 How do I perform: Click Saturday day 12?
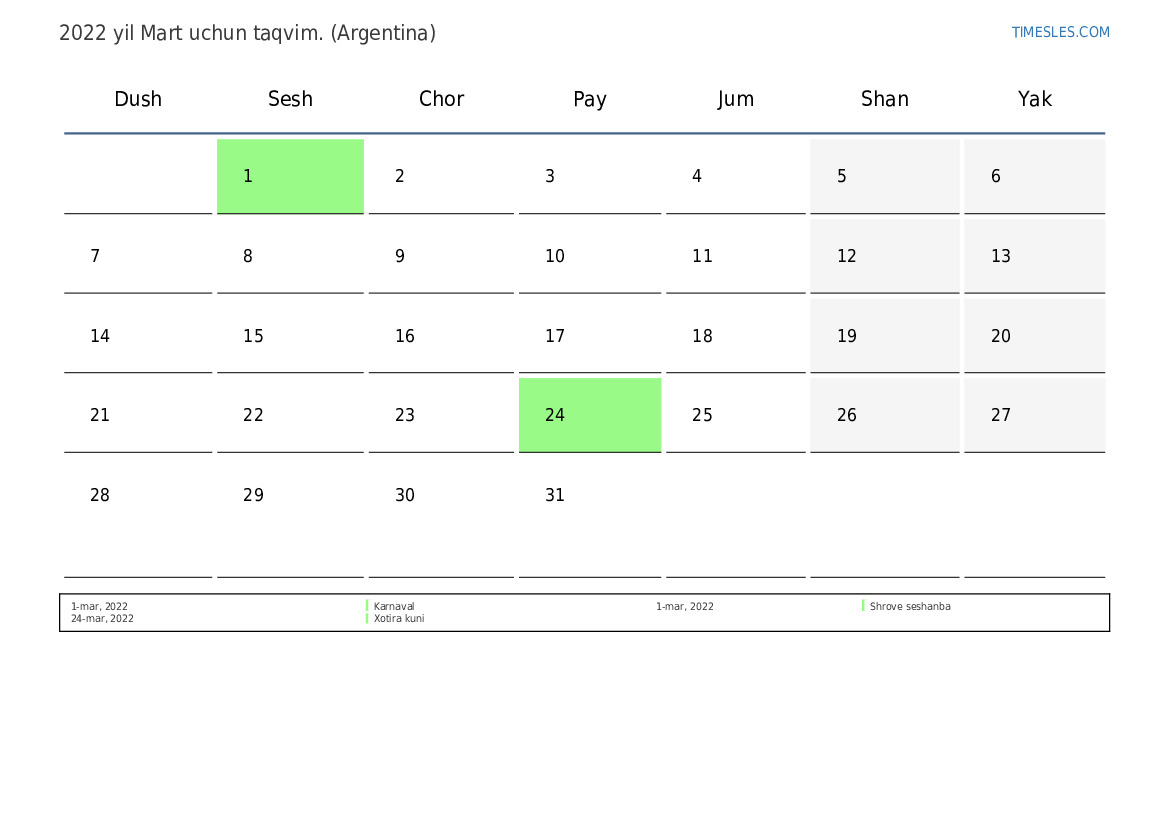tap(885, 256)
